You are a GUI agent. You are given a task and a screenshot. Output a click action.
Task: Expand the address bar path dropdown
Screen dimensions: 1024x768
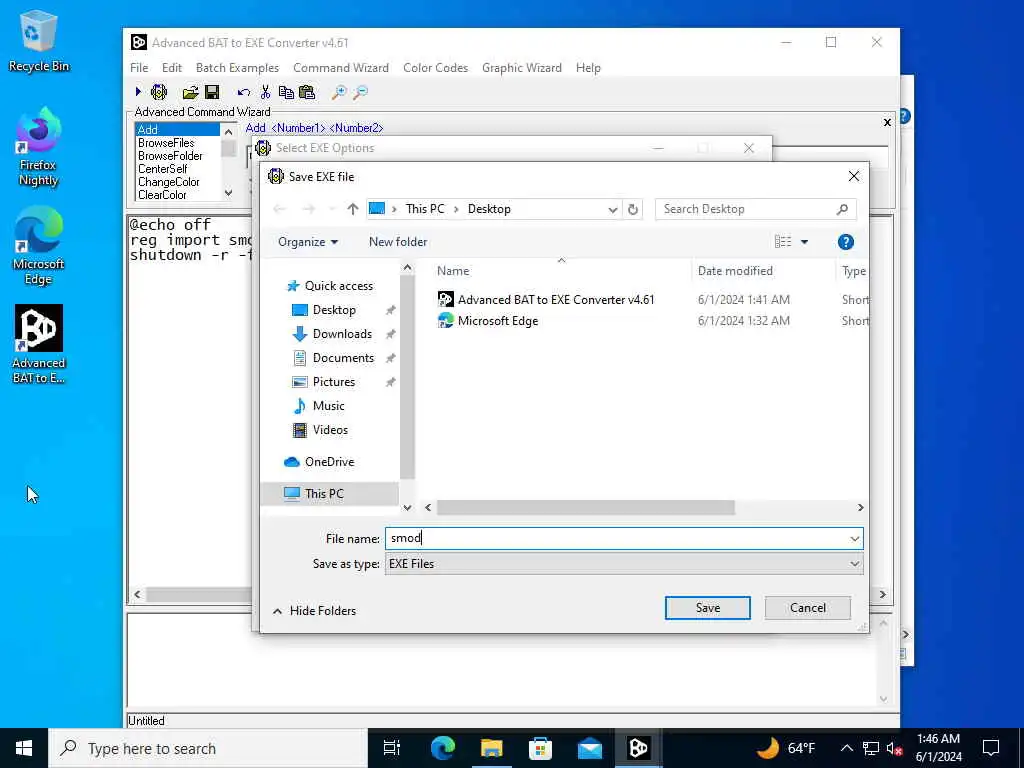click(x=613, y=210)
